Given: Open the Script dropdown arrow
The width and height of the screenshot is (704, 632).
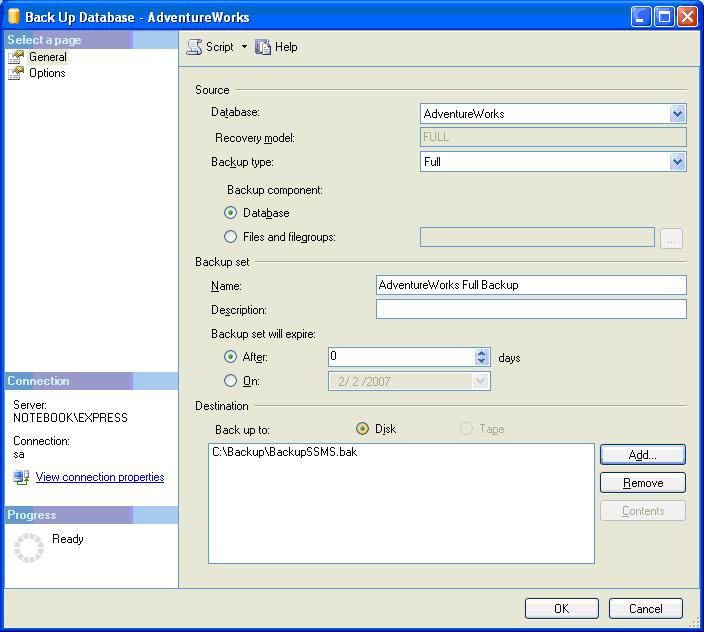Looking at the screenshot, I should [x=244, y=47].
